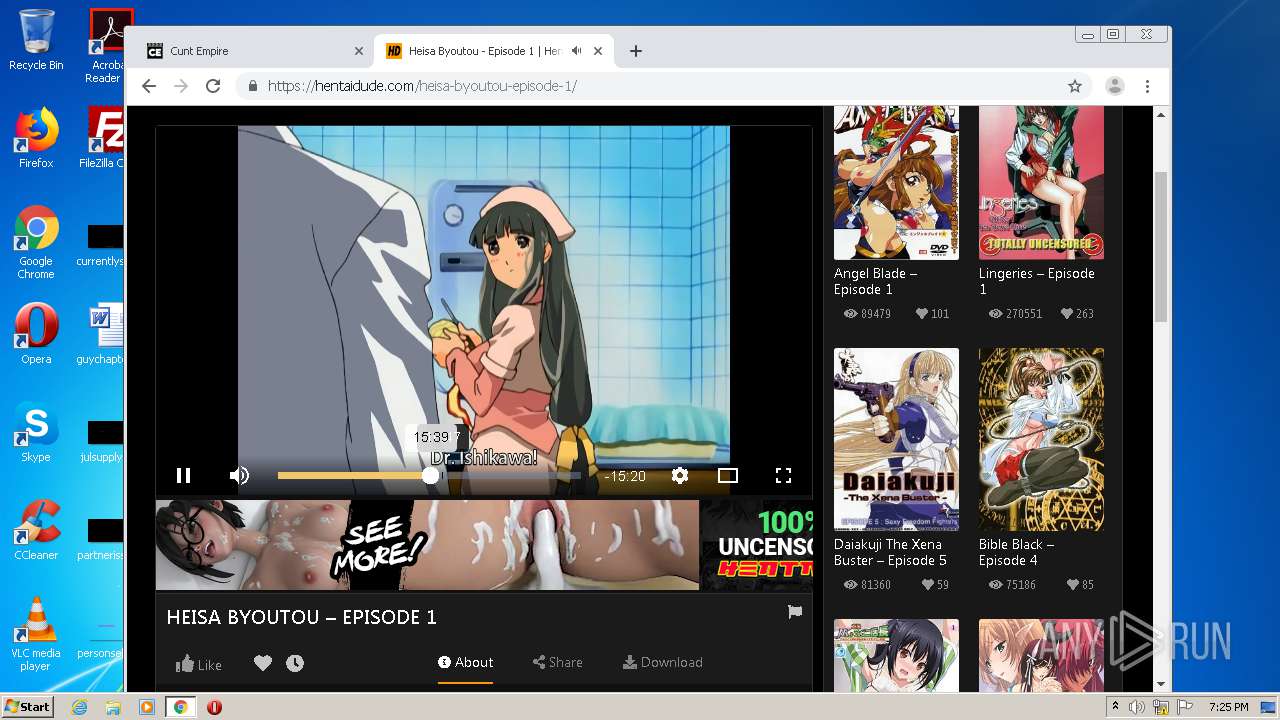Click the Chrome taskbar button

[x=180, y=707]
